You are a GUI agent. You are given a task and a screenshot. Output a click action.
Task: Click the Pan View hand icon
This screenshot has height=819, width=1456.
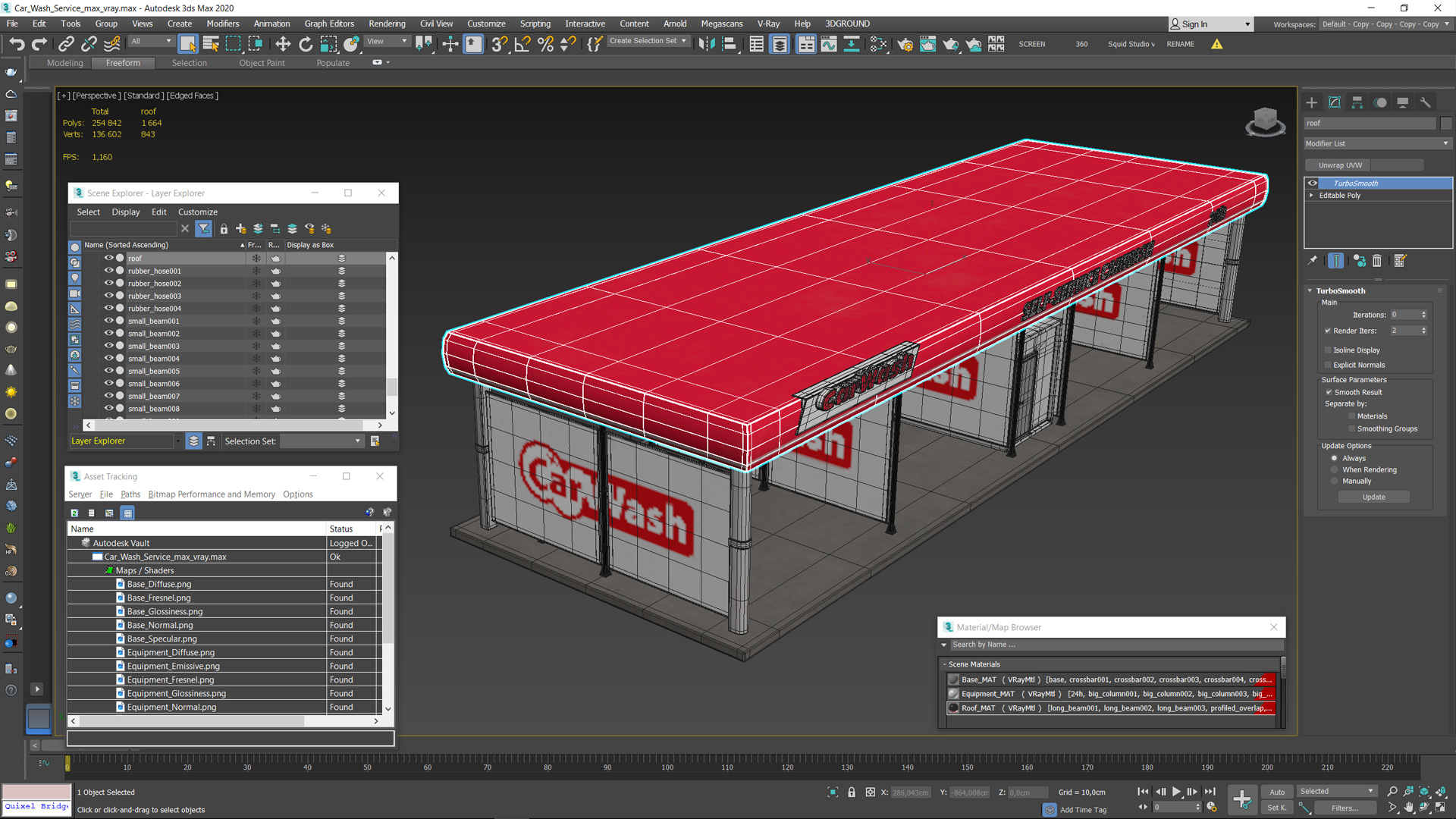(1408, 808)
